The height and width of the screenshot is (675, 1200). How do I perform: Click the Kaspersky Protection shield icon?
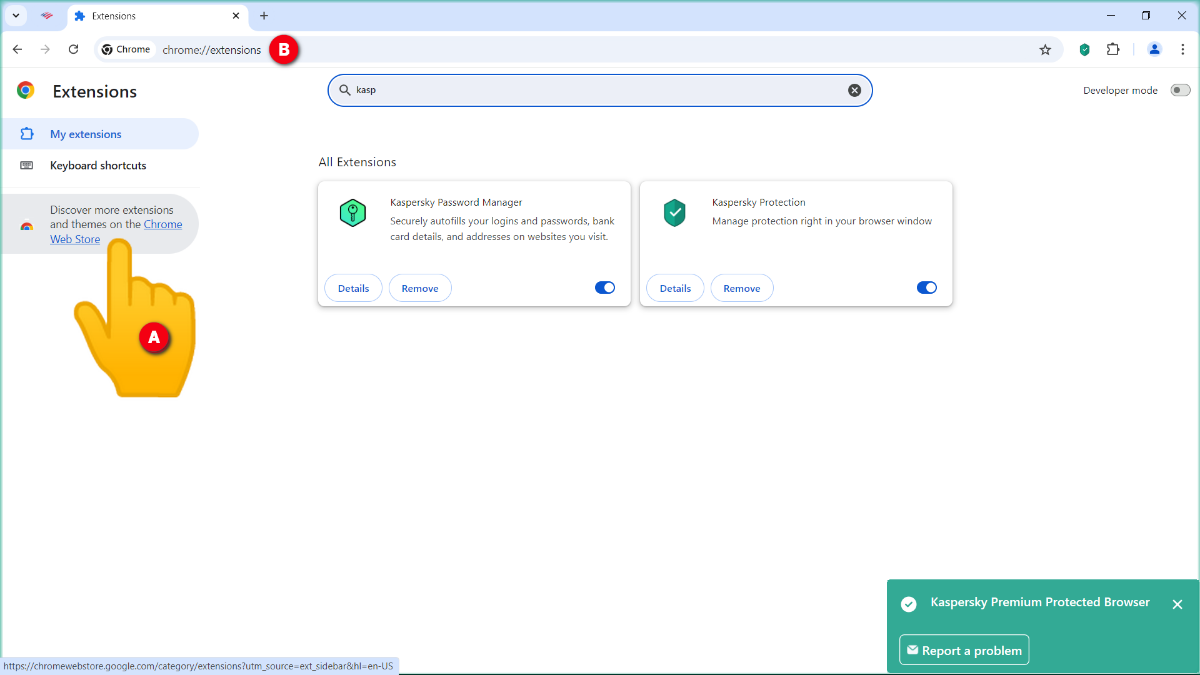[675, 212]
